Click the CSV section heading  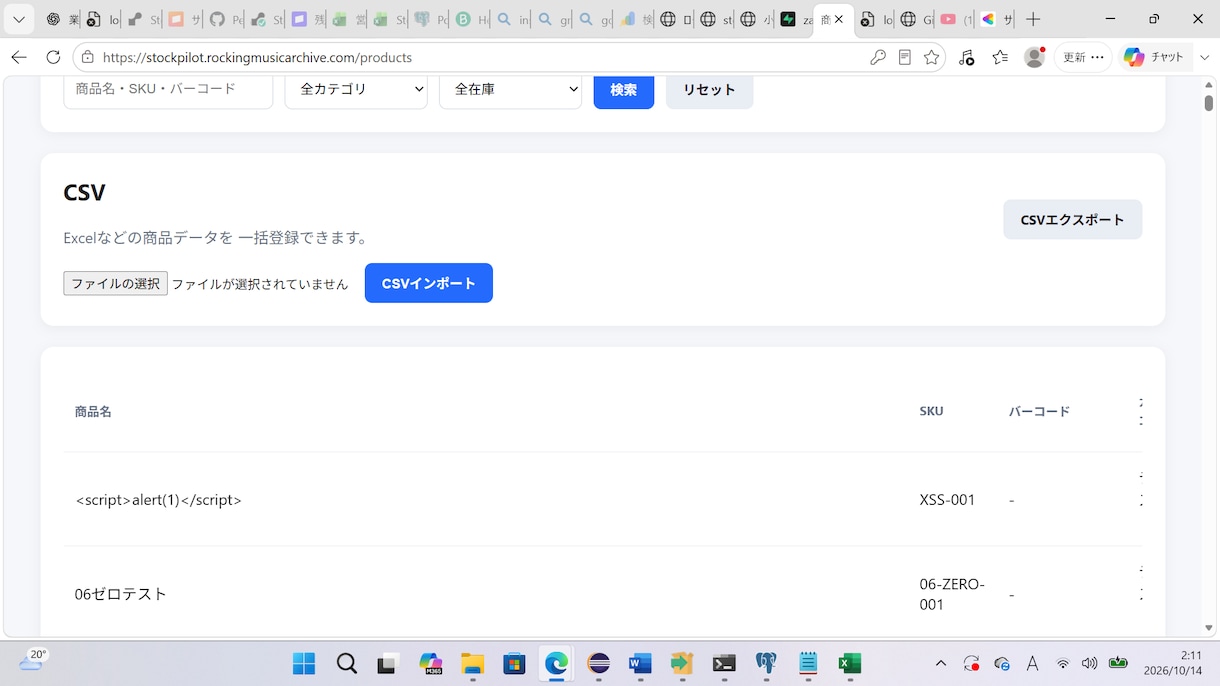(x=84, y=193)
